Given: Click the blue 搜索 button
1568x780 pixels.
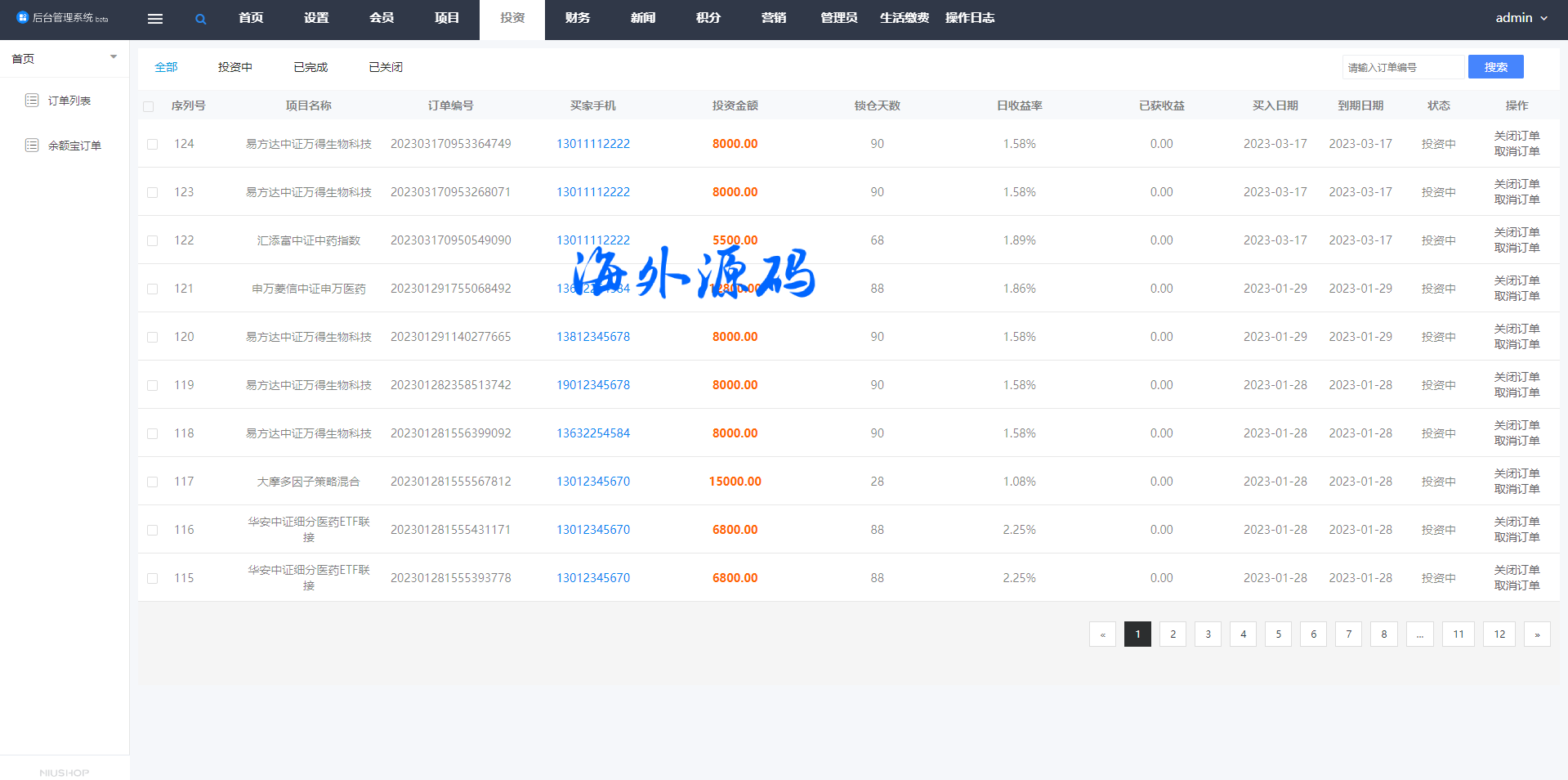Looking at the screenshot, I should click(1495, 67).
